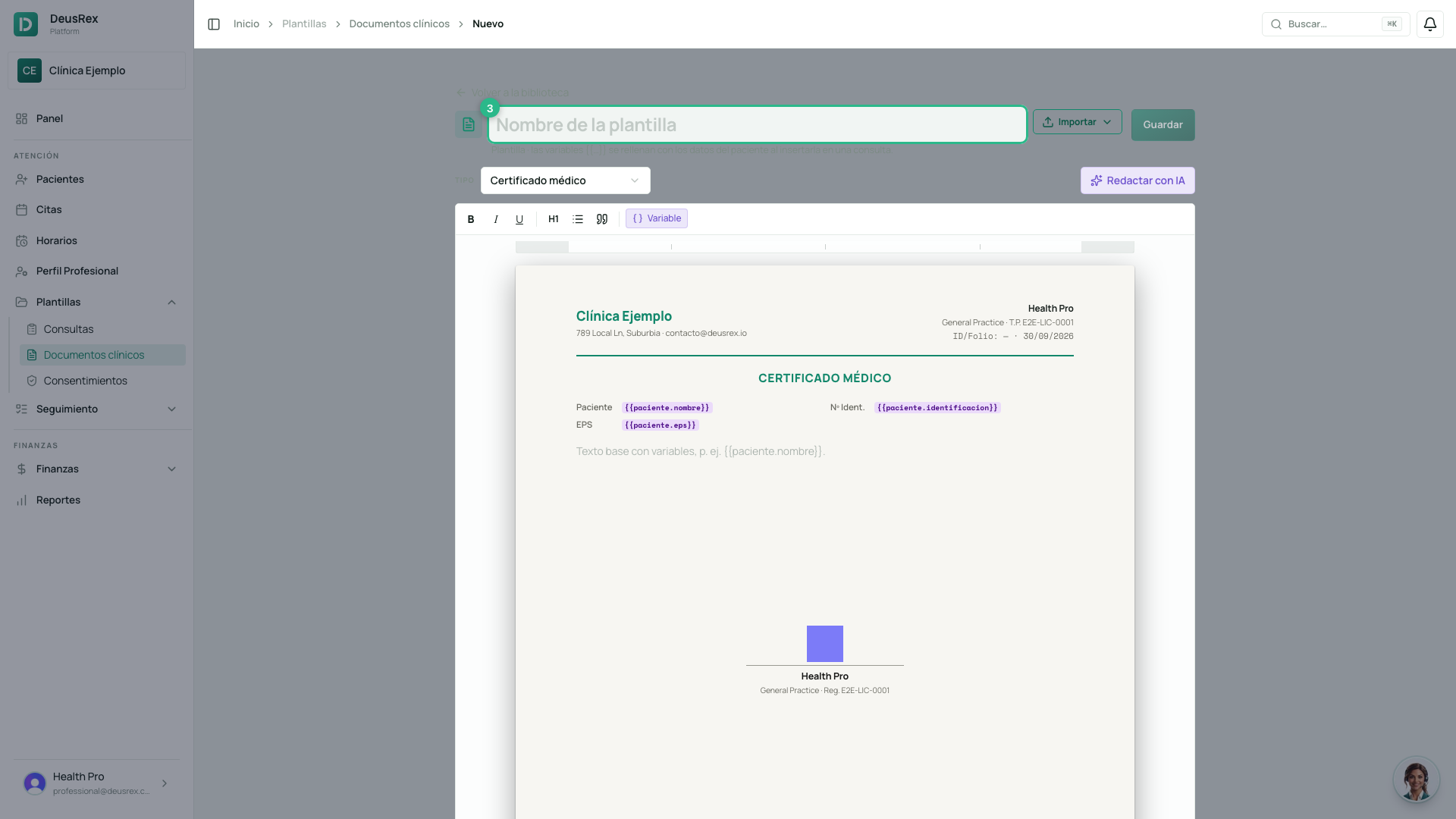Select Consultas under Plantillas
The image size is (1456, 819).
(102, 329)
